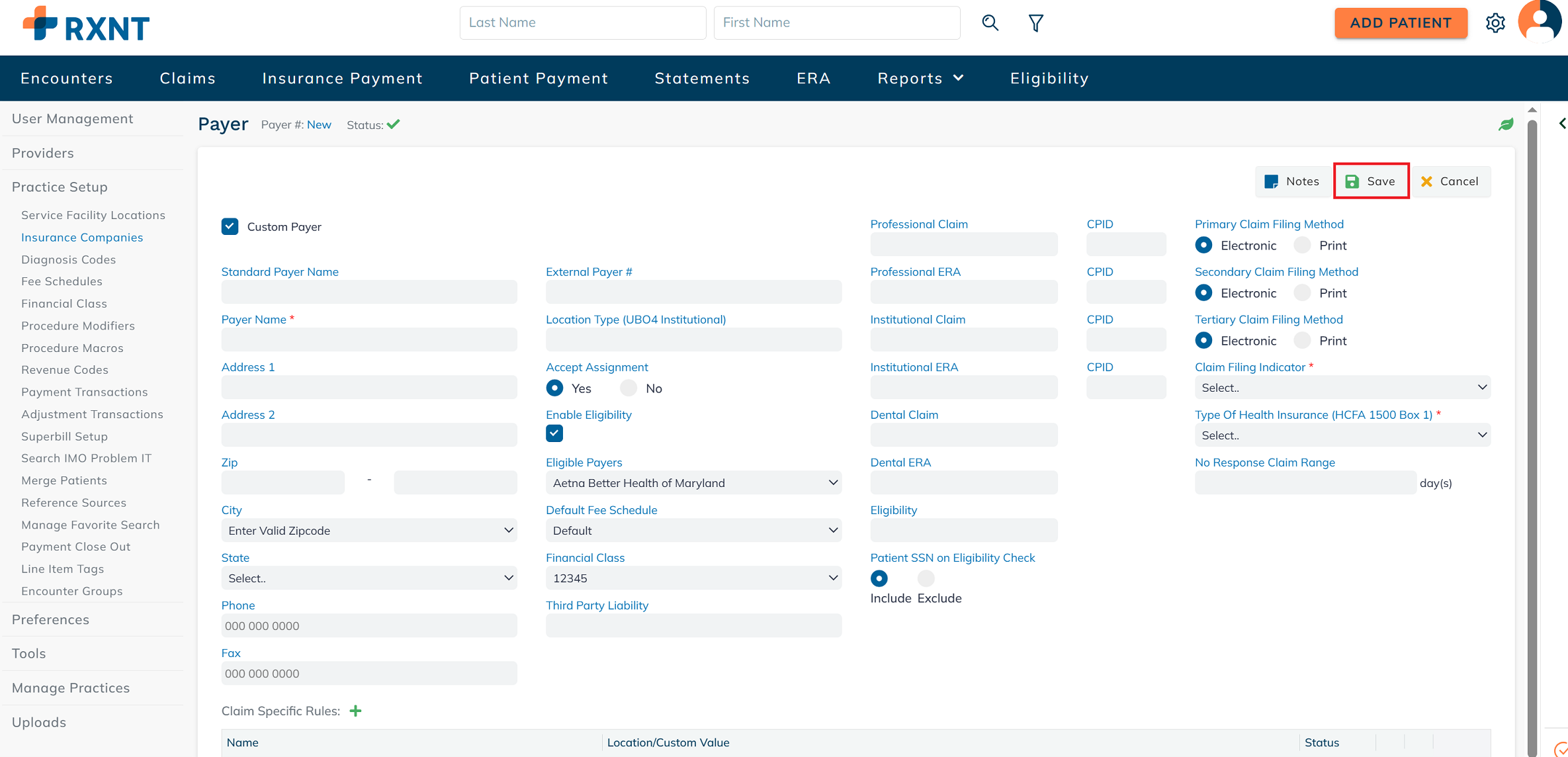Disable the Enable Eligibility checkbox
Image resolution: width=1568 pixels, height=757 pixels.
pyautogui.click(x=554, y=433)
